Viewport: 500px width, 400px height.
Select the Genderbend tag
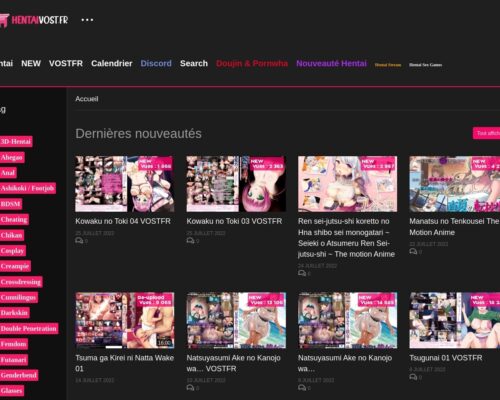pos(19,375)
